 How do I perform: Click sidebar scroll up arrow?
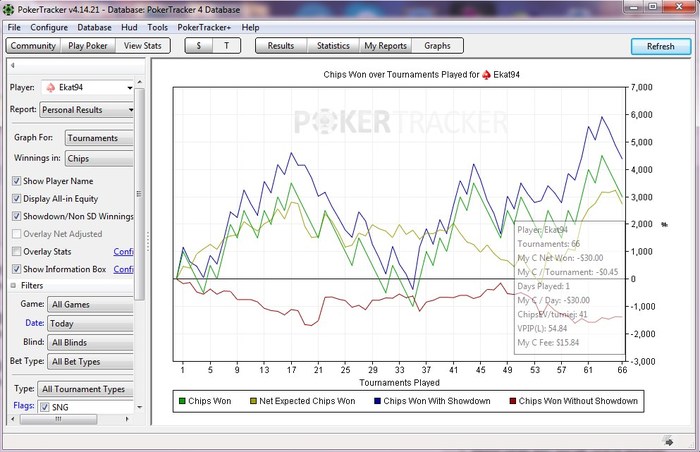tap(139, 82)
